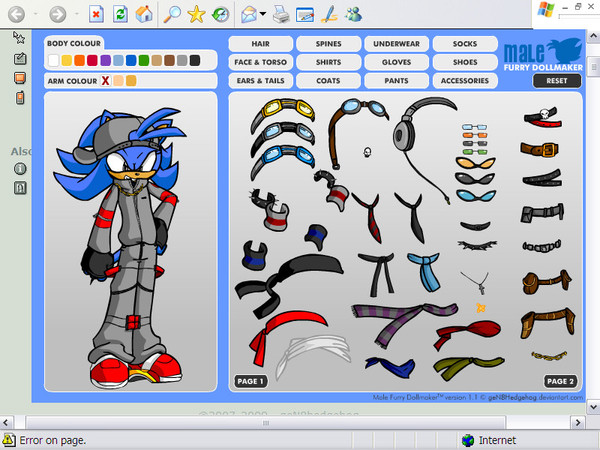Choose green body colour swatch
Image resolution: width=600 pixels, height=450 pixels.
point(144,60)
